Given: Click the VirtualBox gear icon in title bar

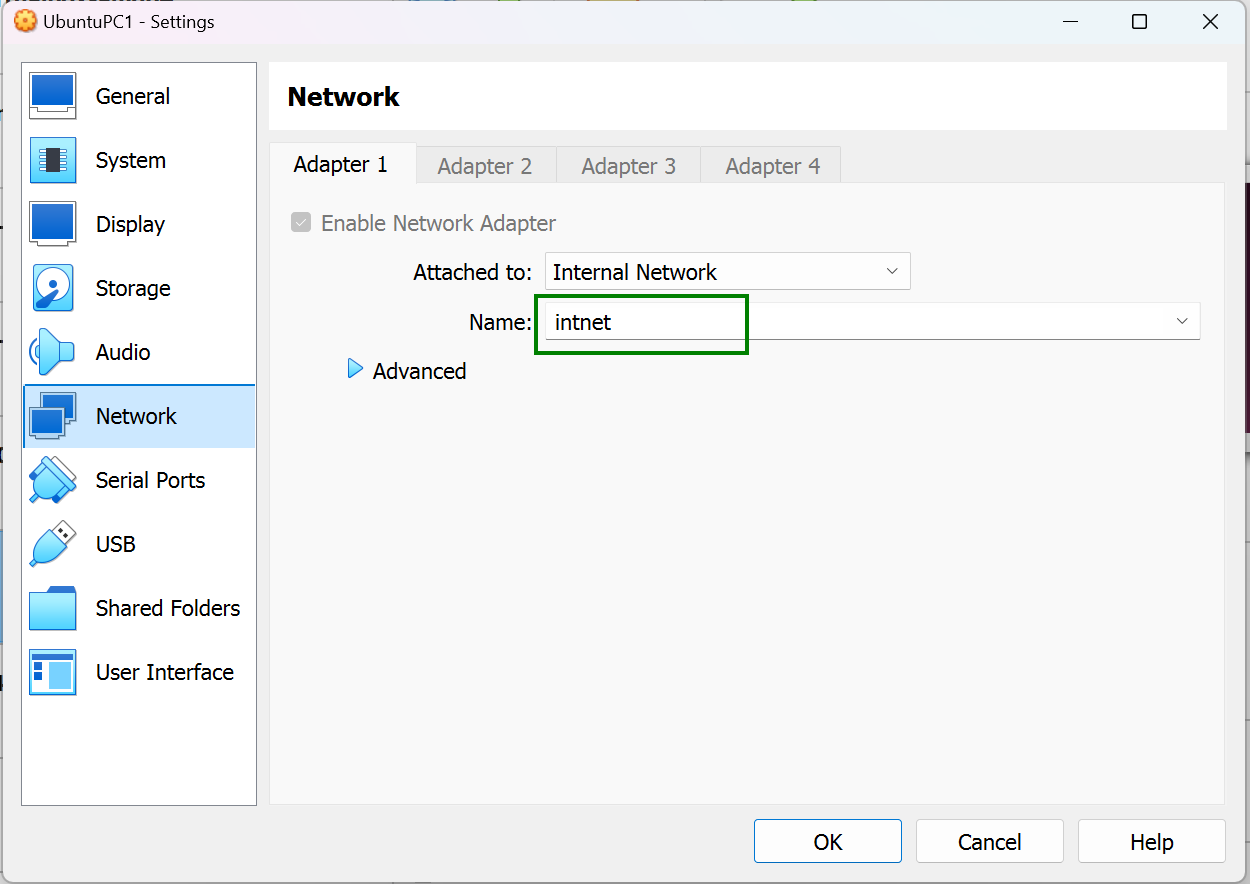Looking at the screenshot, I should coord(24,21).
